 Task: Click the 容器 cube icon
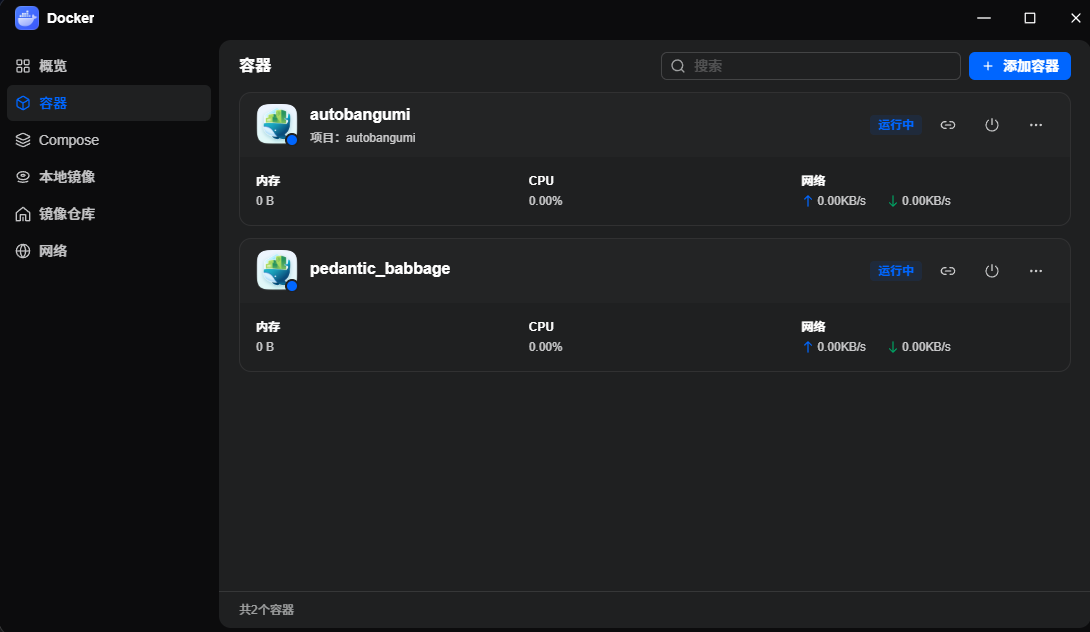pos(23,103)
